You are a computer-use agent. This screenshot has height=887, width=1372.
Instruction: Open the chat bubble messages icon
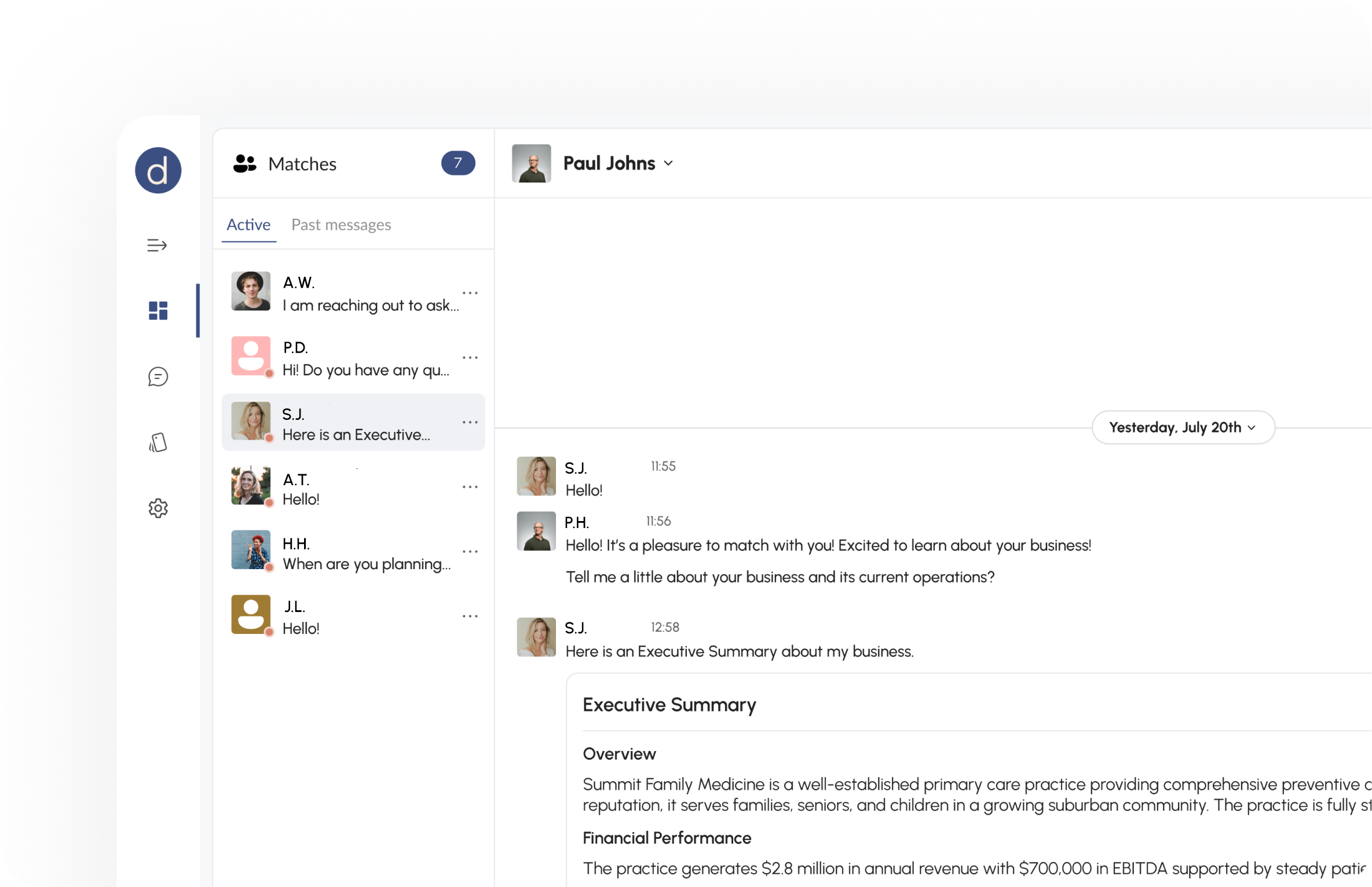tap(158, 377)
